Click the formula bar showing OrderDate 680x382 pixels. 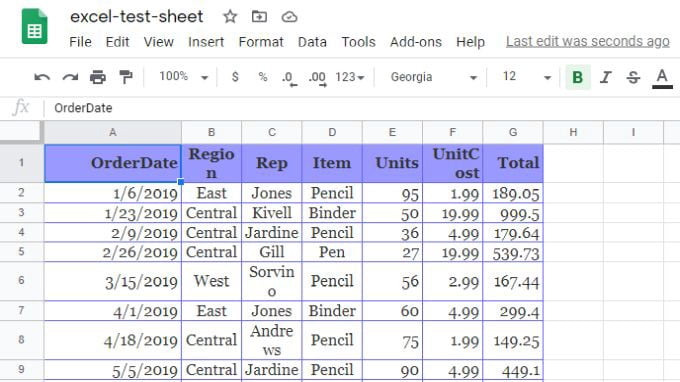point(364,108)
